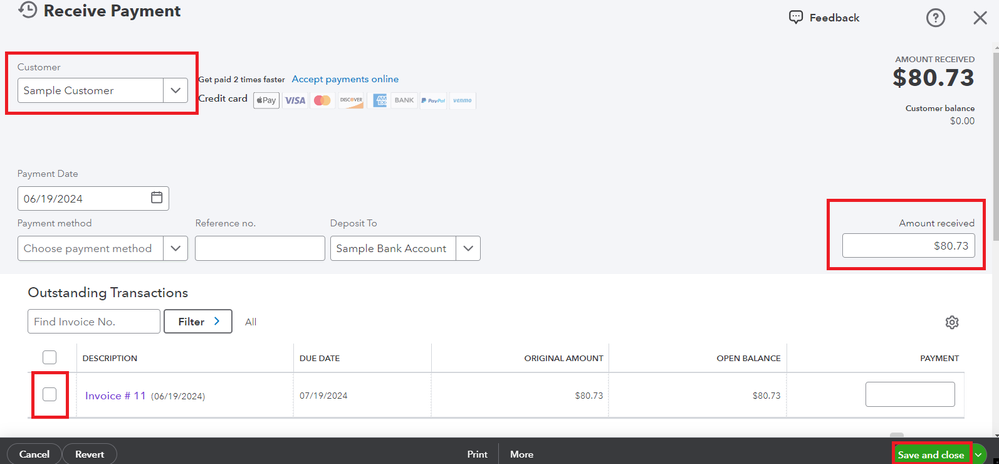Open the Payment Date calendar picker
The image size is (999, 464).
[x=156, y=198]
